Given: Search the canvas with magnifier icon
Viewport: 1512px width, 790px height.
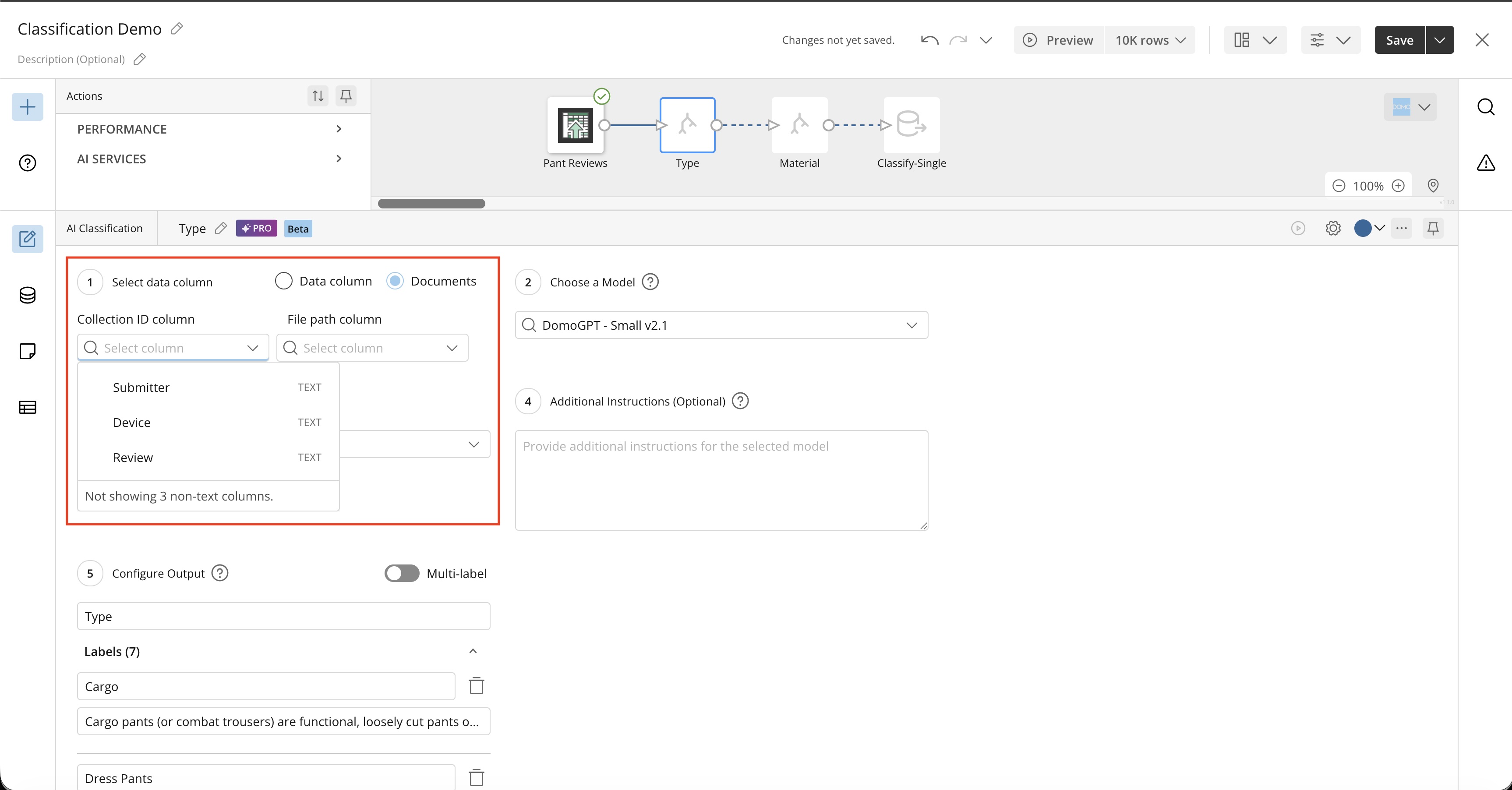Looking at the screenshot, I should [x=1486, y=107].
